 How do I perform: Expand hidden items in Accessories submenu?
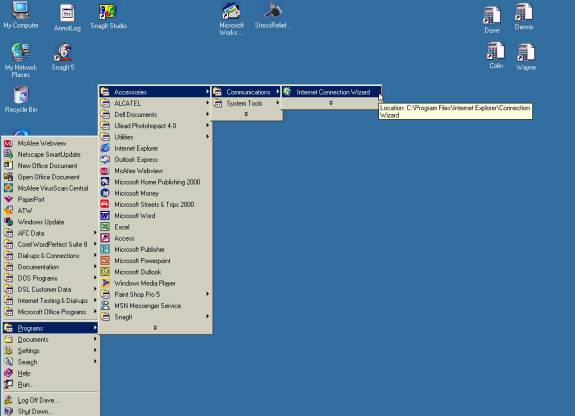coord(246,114)
